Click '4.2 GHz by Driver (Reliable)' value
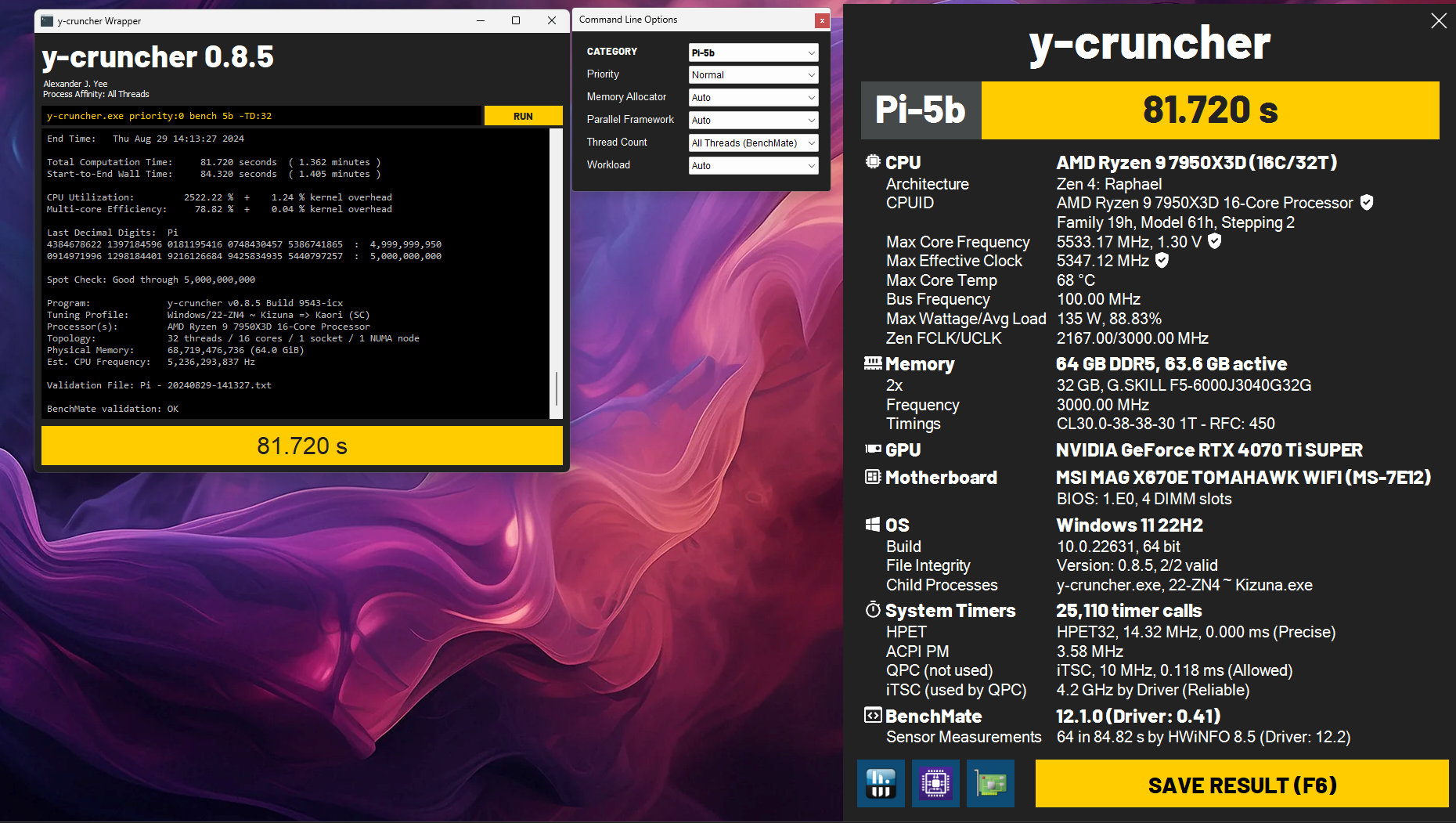The image size is (1456, 823). [x=1153, y=690]
